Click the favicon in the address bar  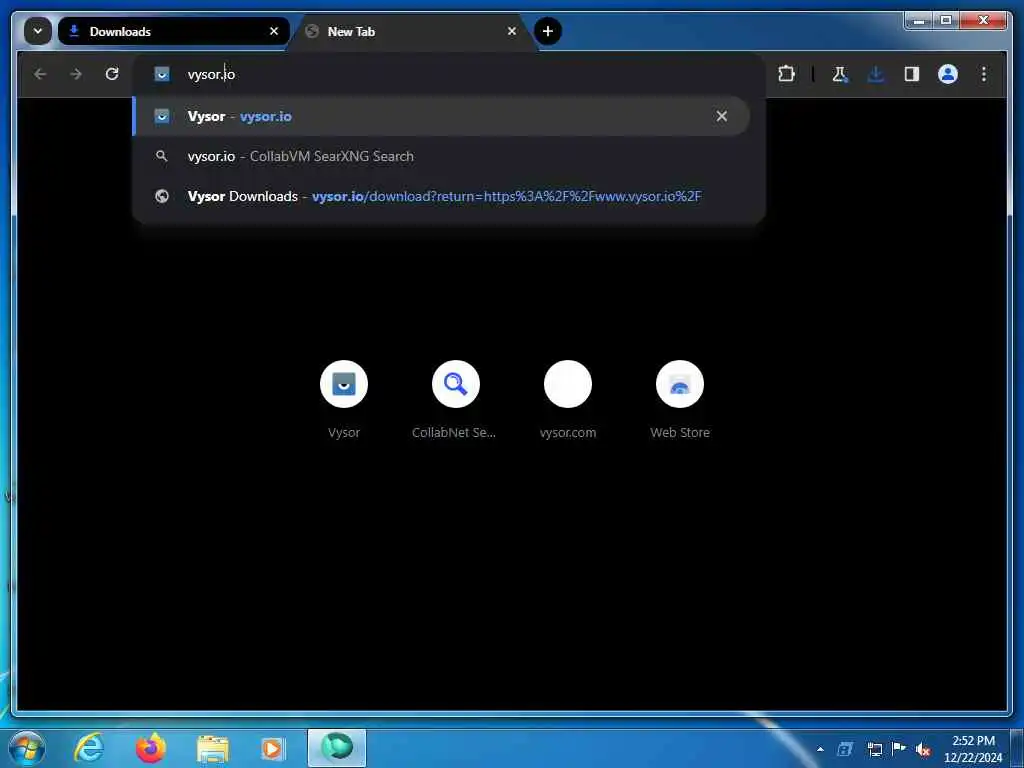coord(162,74)
